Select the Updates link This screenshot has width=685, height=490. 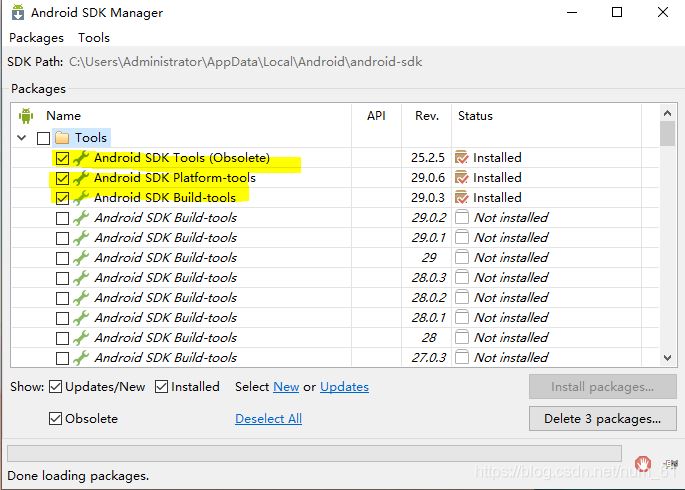tap(344, 387)
